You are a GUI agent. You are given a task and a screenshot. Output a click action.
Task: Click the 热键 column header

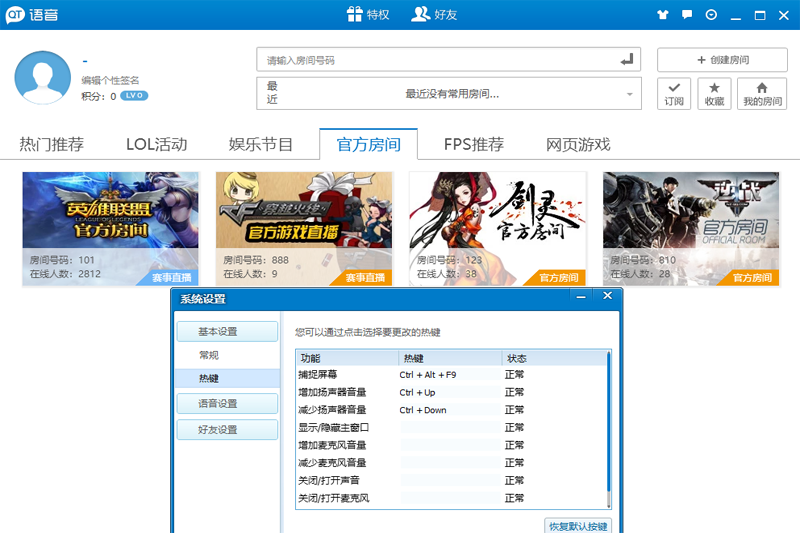click(x=451, y=358)
